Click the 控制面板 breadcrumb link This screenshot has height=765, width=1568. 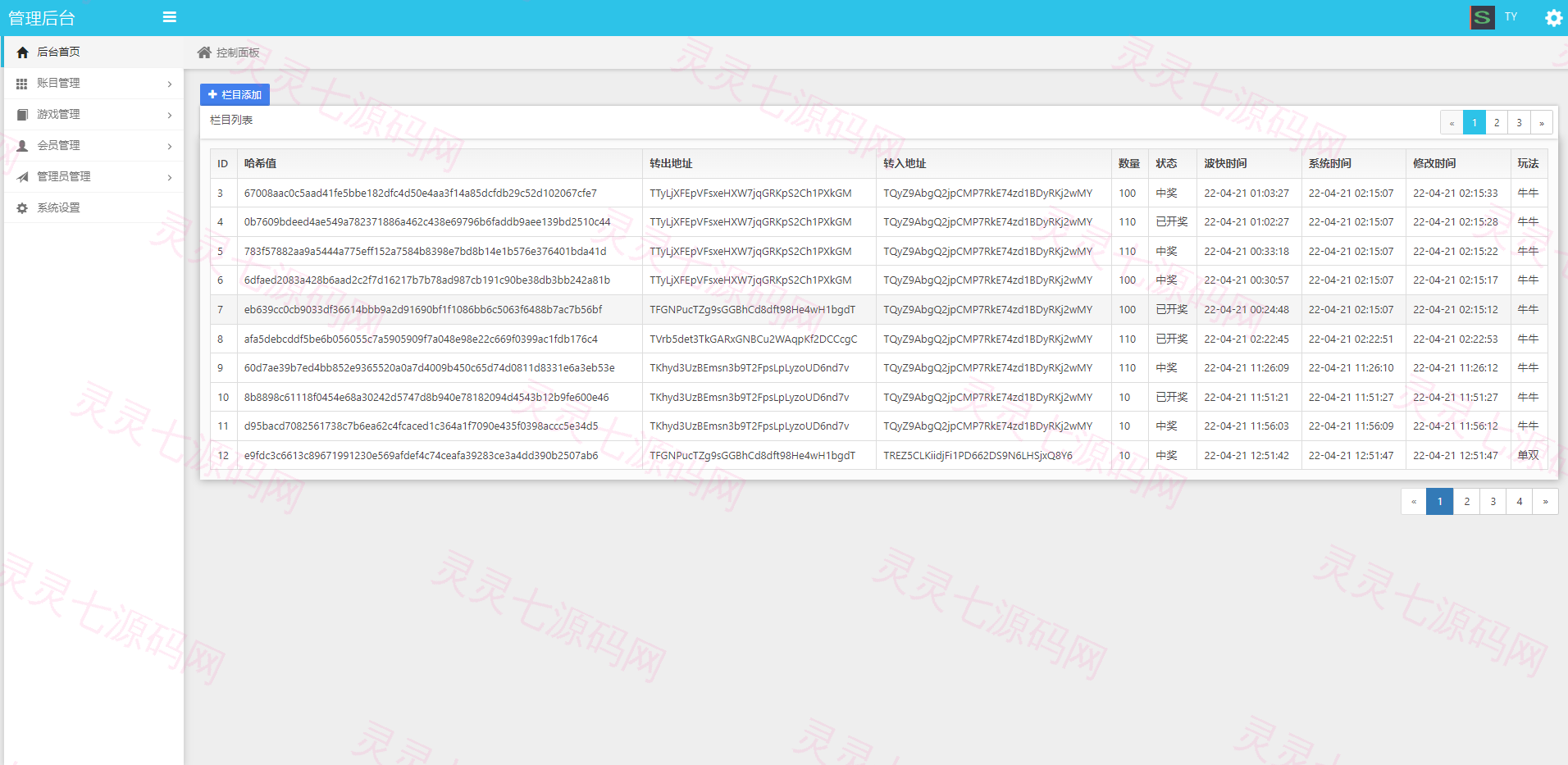238,52
